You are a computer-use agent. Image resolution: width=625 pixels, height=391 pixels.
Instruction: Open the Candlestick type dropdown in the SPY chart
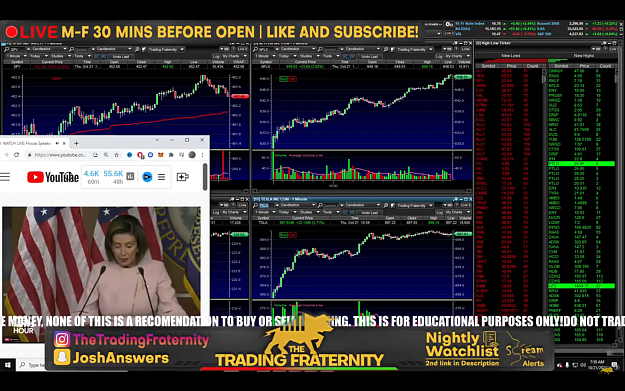point(48,49)
